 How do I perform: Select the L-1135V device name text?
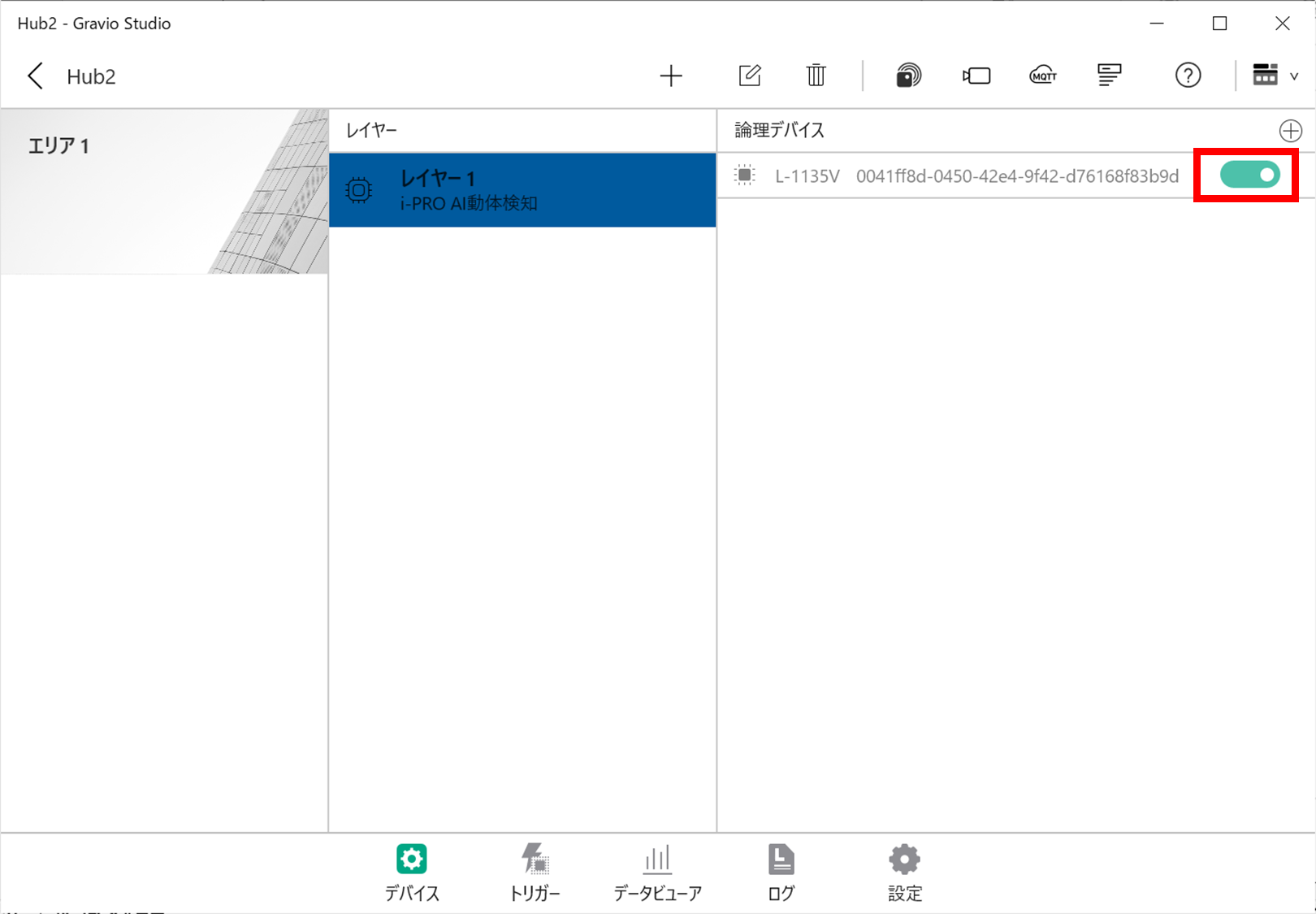(807, 176)
